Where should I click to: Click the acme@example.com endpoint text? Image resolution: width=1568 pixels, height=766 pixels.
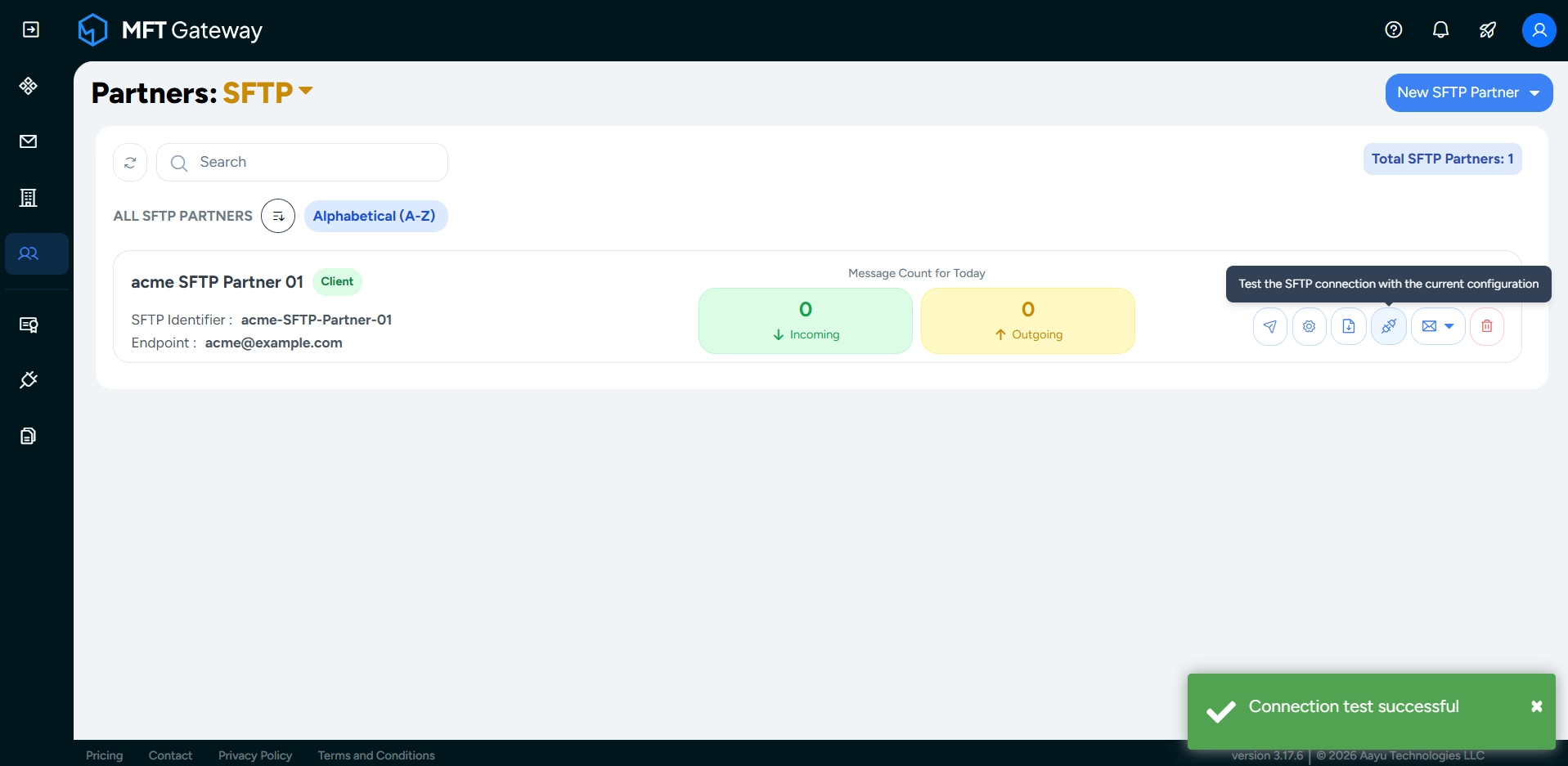[x=274, y=343]
